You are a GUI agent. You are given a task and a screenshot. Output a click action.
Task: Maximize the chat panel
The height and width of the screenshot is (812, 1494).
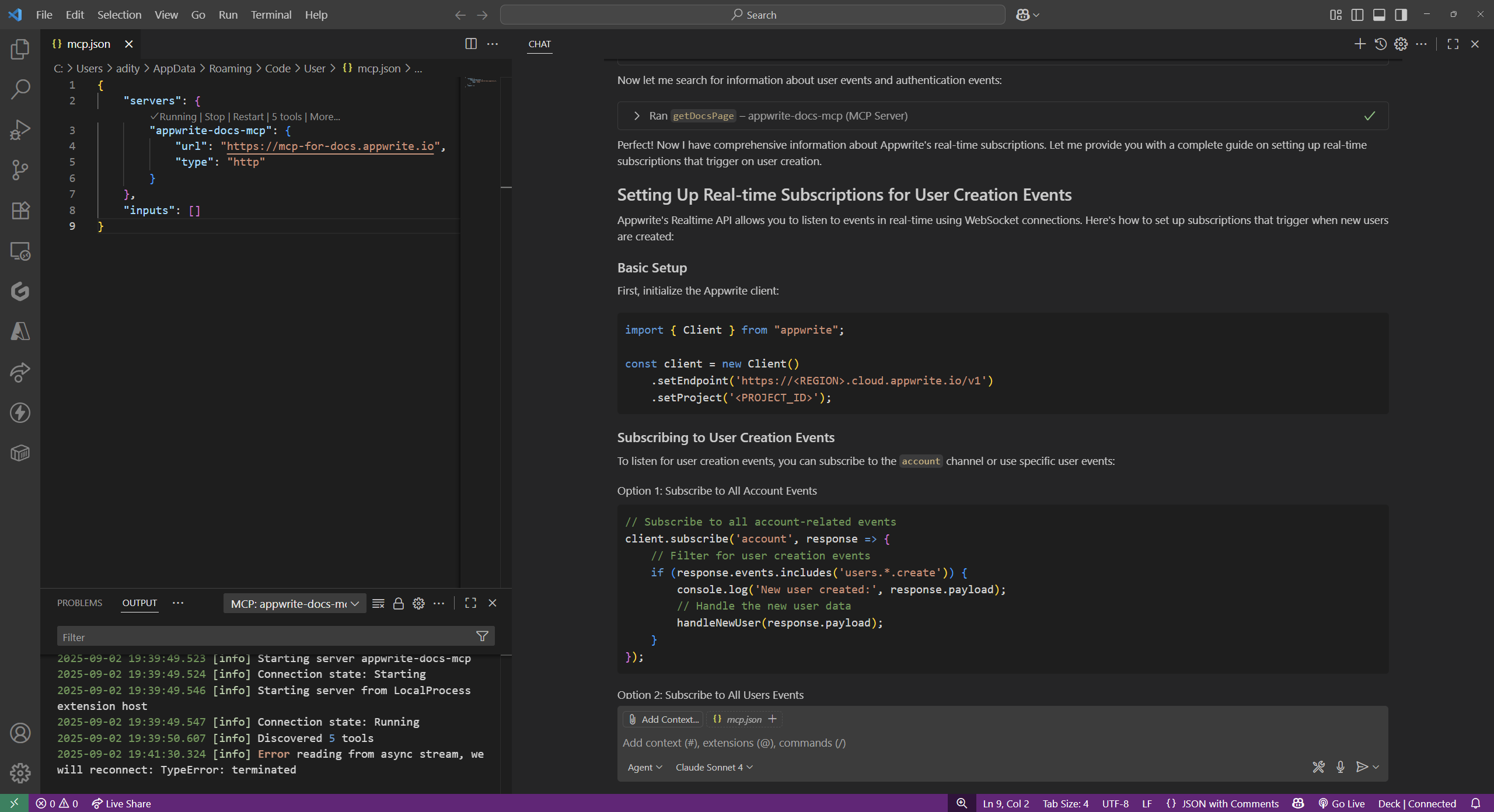(1453, 44)
